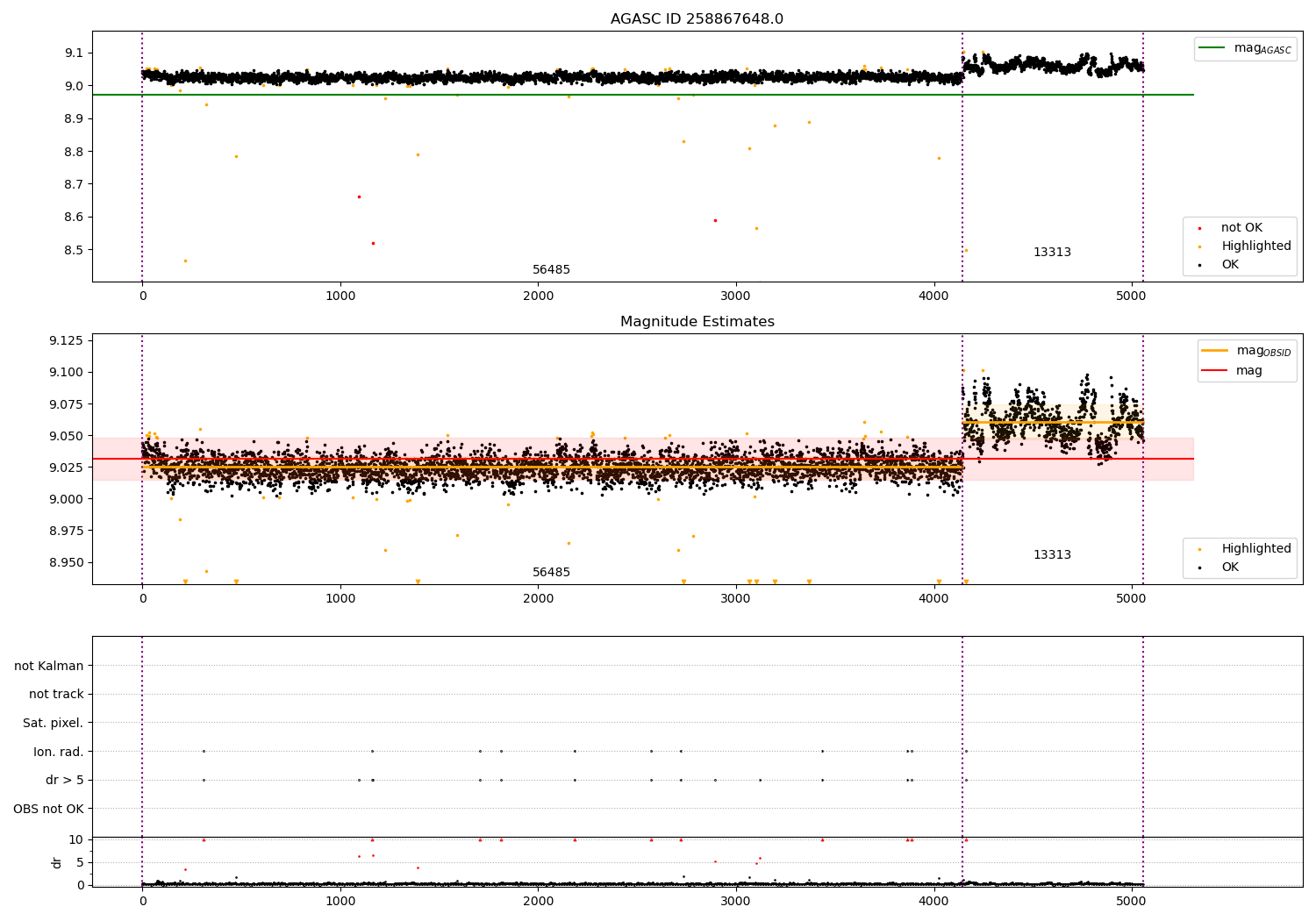This screenshot has height=921, width=1316.
Task: Click the 9.0 tick in top plot
Action: [75, 86]
